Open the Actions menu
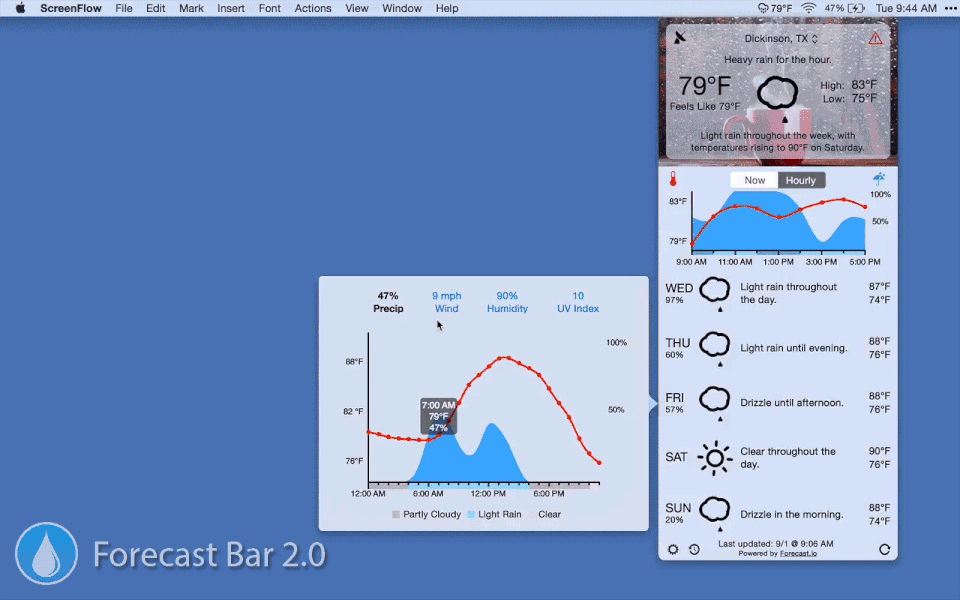The height and width of the screenshot is (600, 960). [313, 8]
